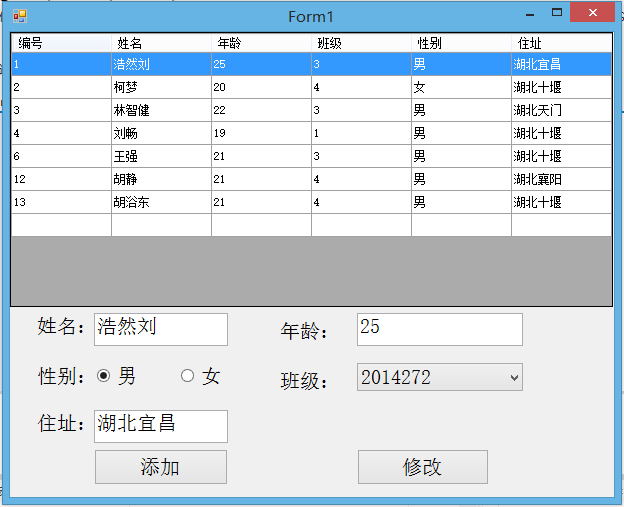Select the cell with name 王强

161,156
